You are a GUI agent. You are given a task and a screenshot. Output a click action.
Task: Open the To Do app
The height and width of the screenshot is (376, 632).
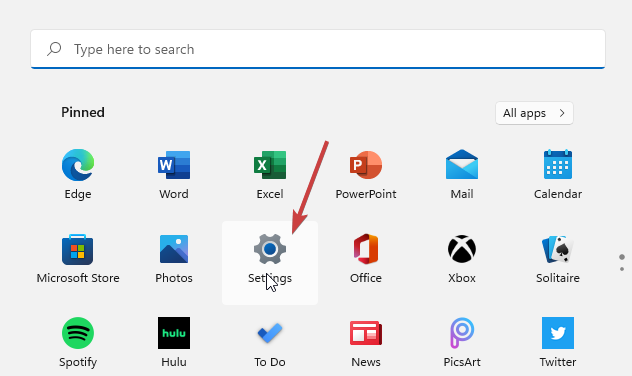pyautogui.click(x=270, y=333)
